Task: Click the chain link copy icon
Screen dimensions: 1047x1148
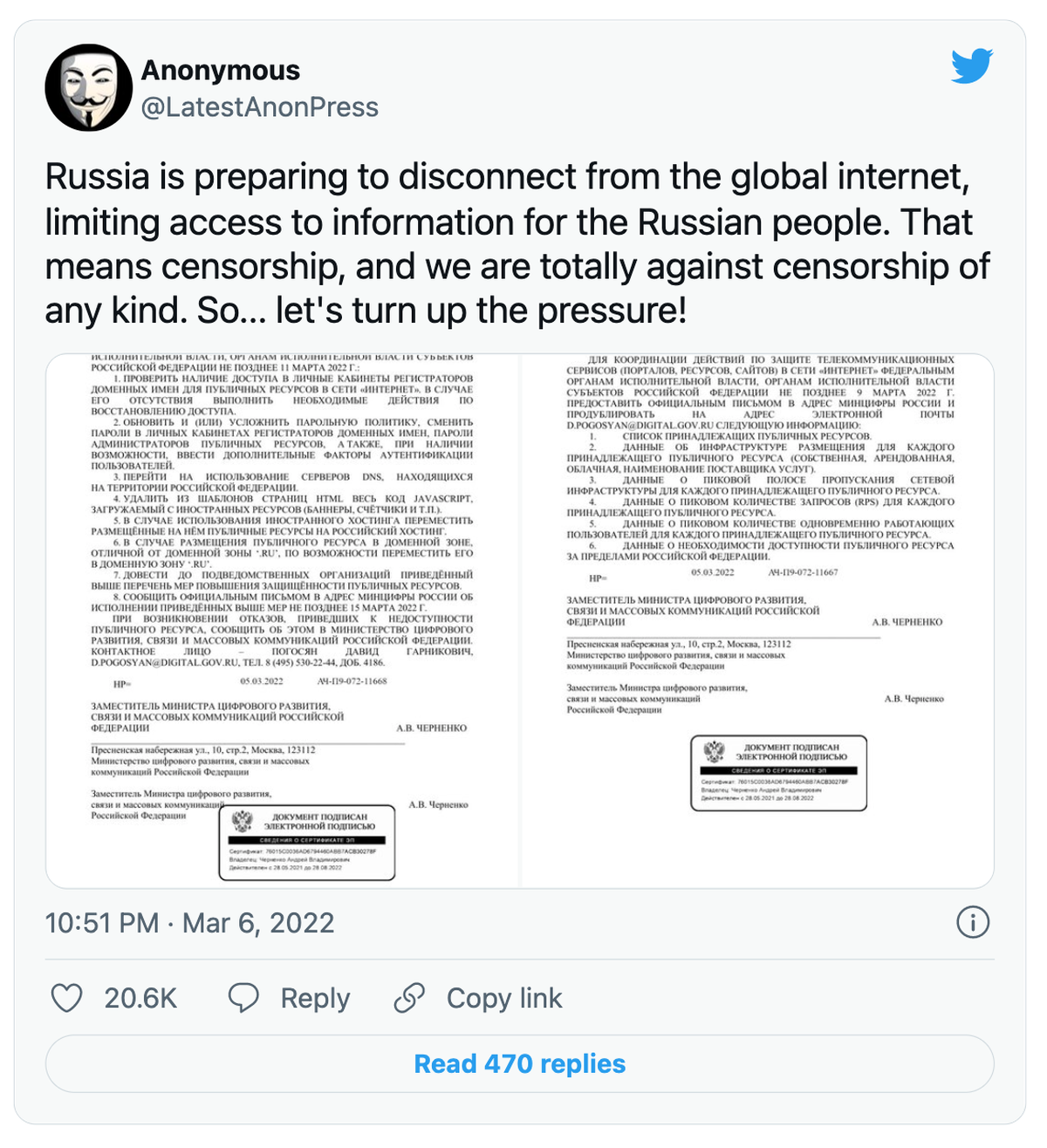Action: 409,998
